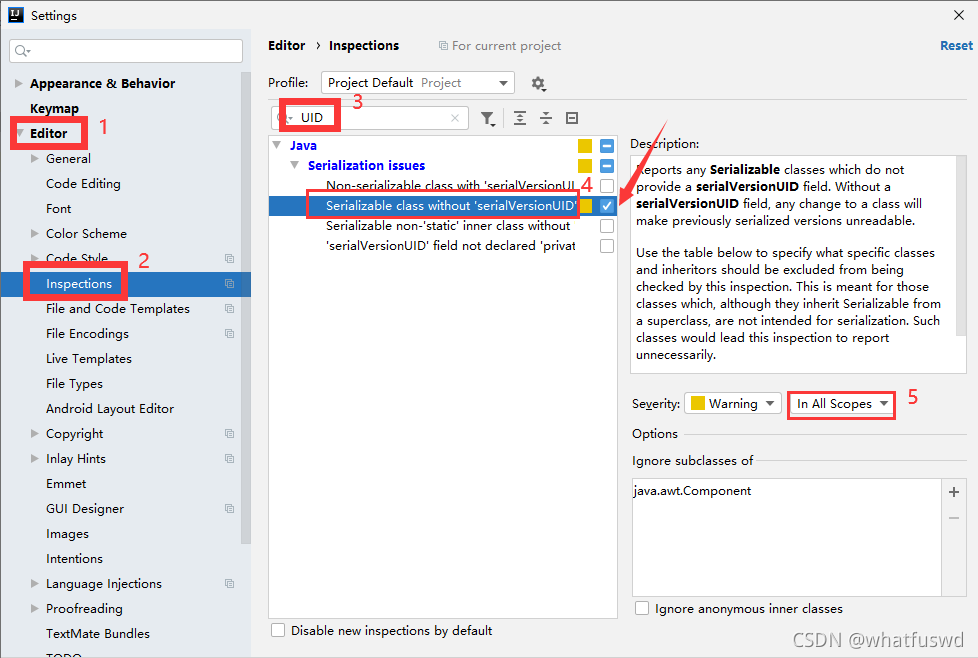
Task: Open Android Layout Editor settings
Action: tap(110, 409)
